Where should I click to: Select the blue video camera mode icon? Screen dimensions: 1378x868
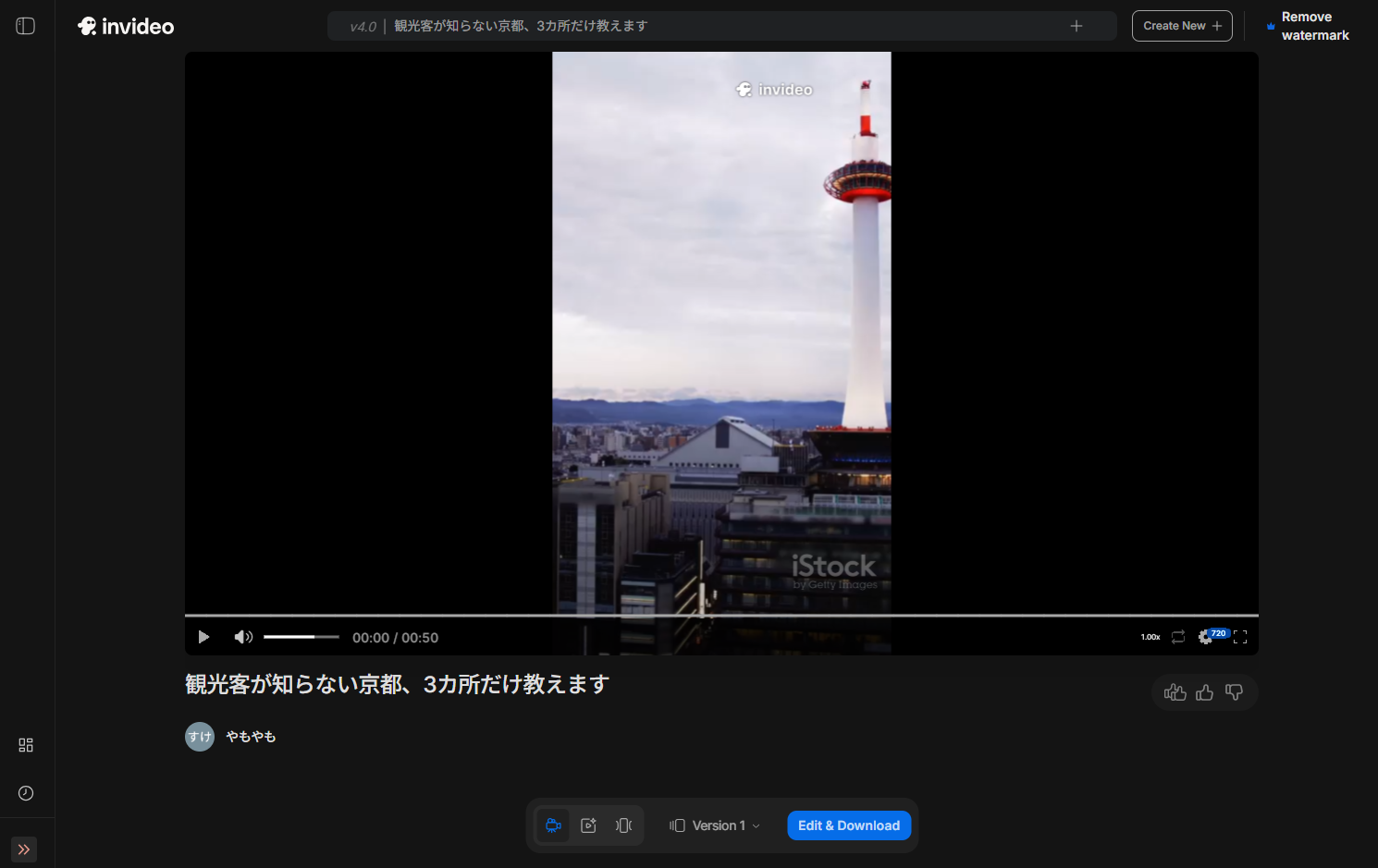(x=553, y=825)
